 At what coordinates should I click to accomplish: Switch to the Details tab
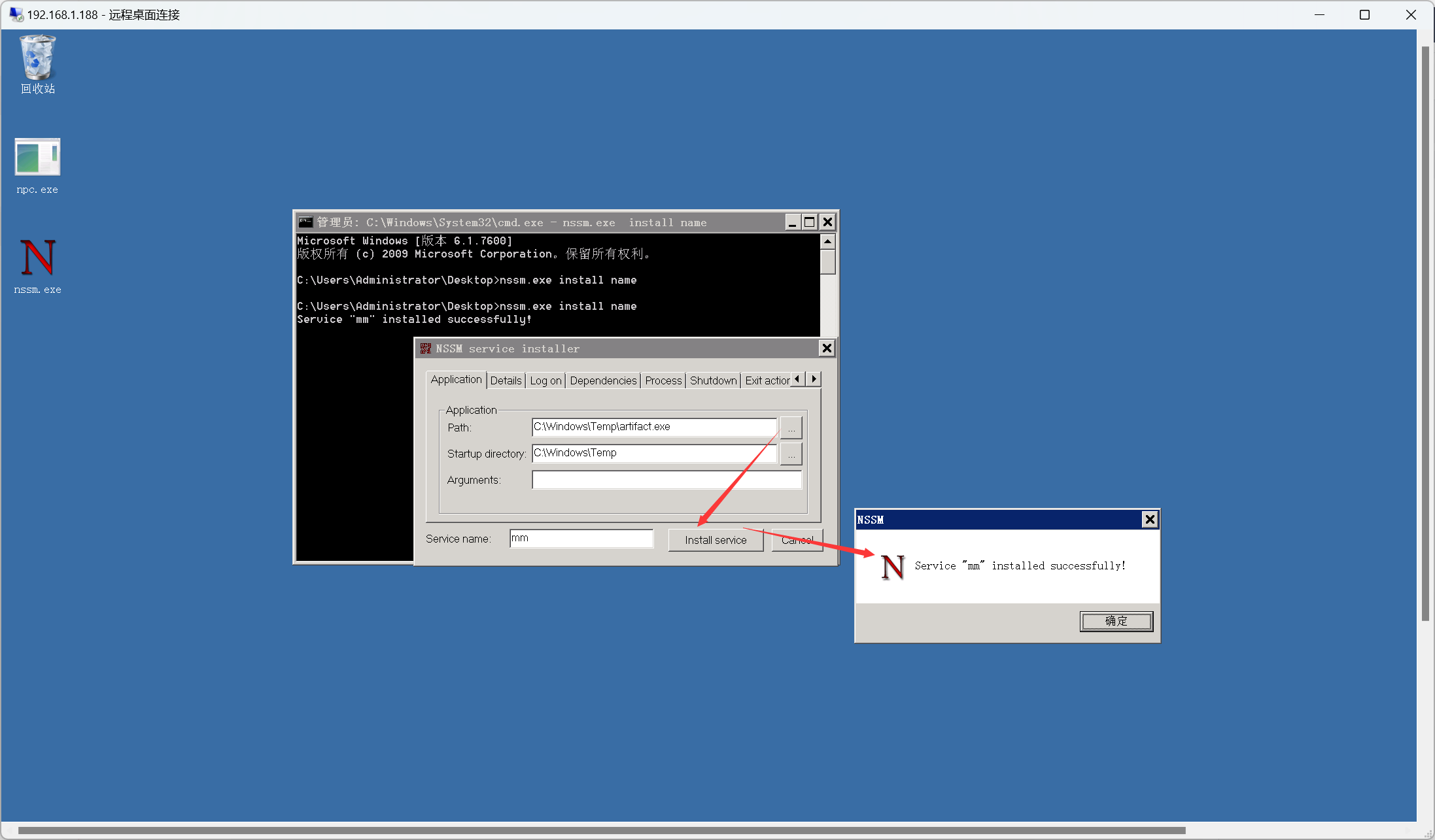(506, 380)
